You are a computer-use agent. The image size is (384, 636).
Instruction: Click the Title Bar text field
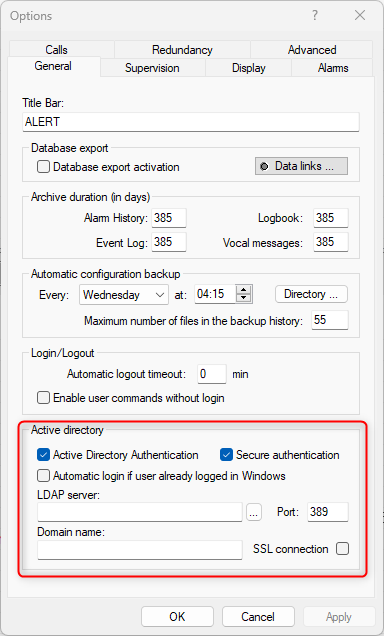coord(191,122)
